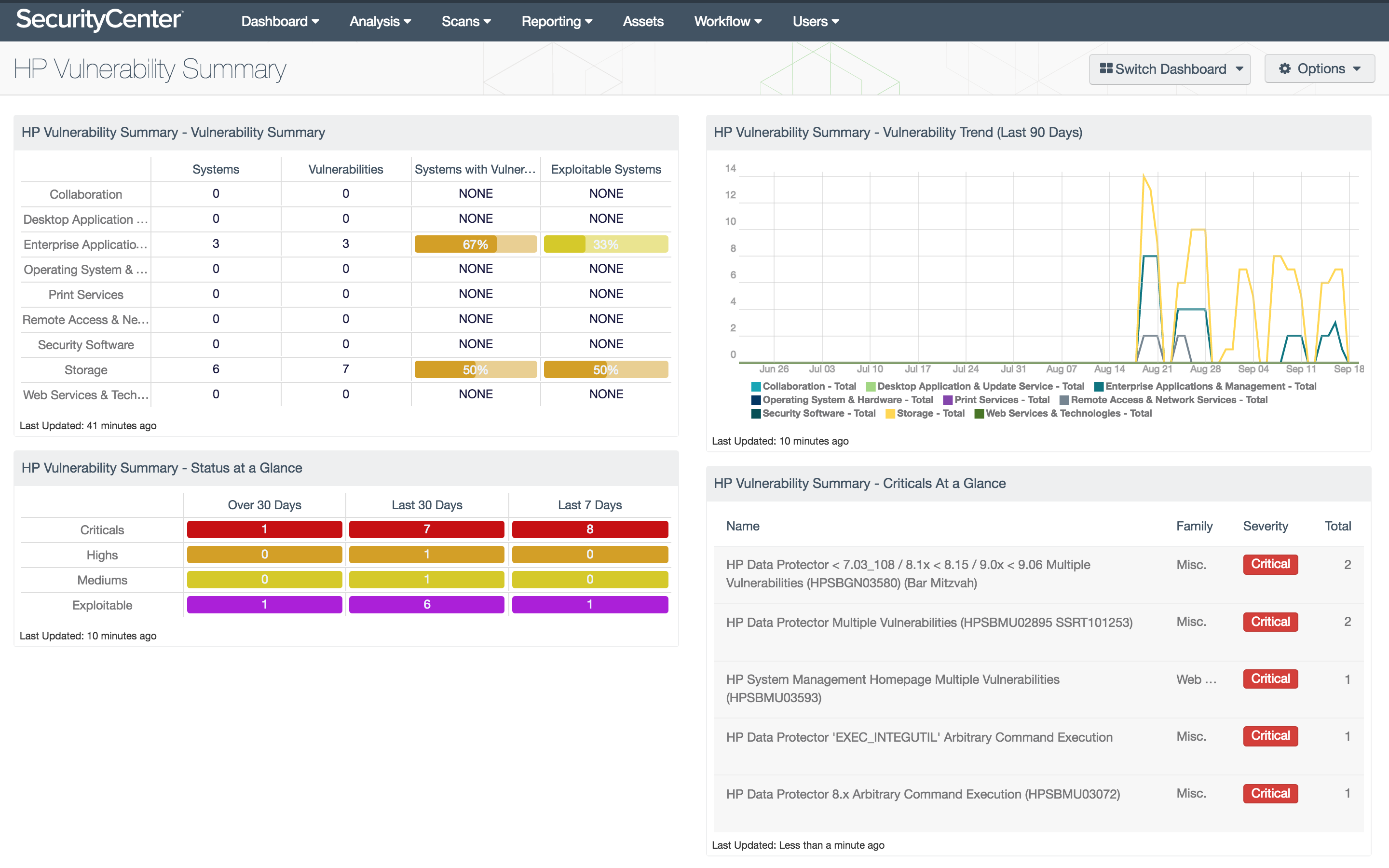This screenshot has height=868, width=1389.
Task: Click Criticals At a Glance panel title
Action: pyautogui.click(x=860, y=483)
